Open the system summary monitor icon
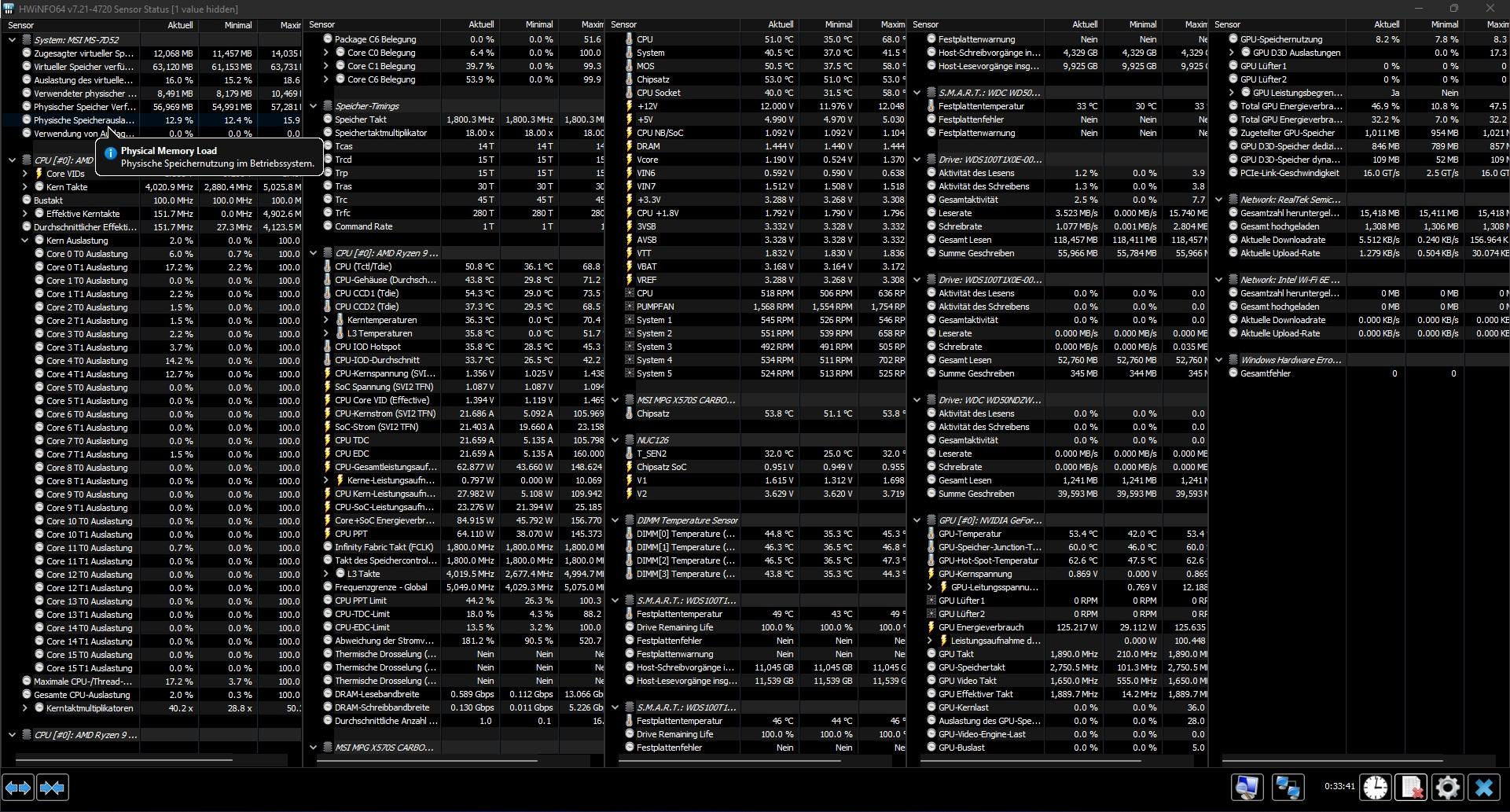Screen dimensions: 1510x812 (1247, 787)
